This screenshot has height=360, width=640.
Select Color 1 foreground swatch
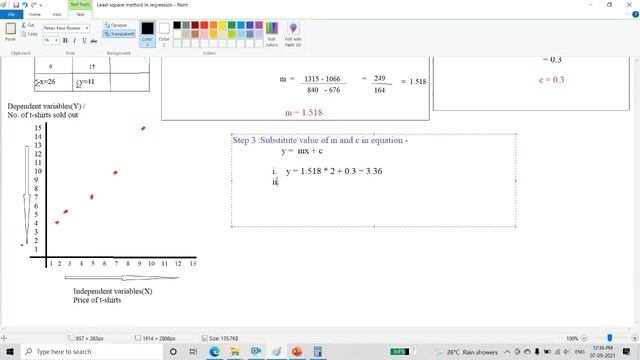pos(147,34)
